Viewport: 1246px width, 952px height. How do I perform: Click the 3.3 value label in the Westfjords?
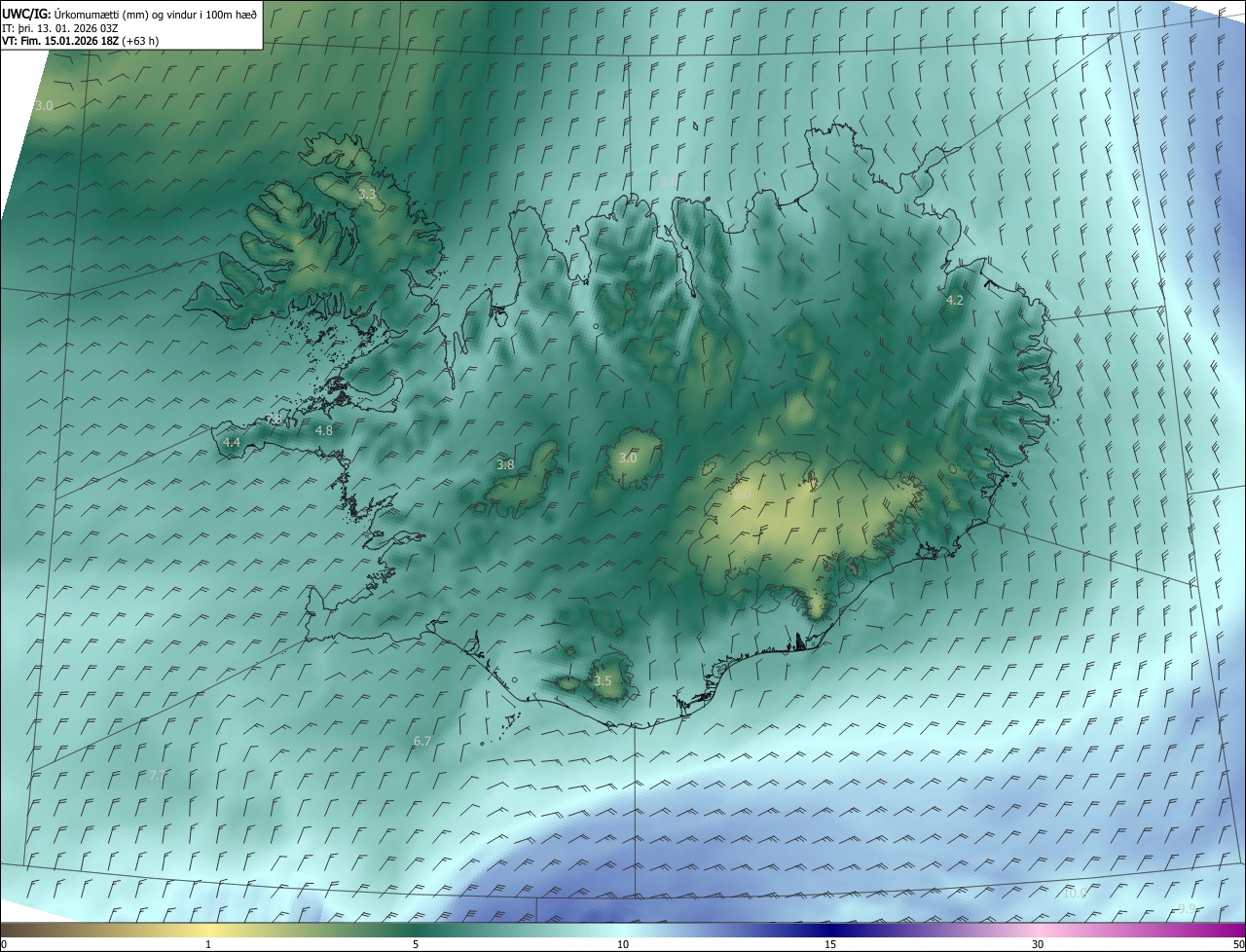367,195
